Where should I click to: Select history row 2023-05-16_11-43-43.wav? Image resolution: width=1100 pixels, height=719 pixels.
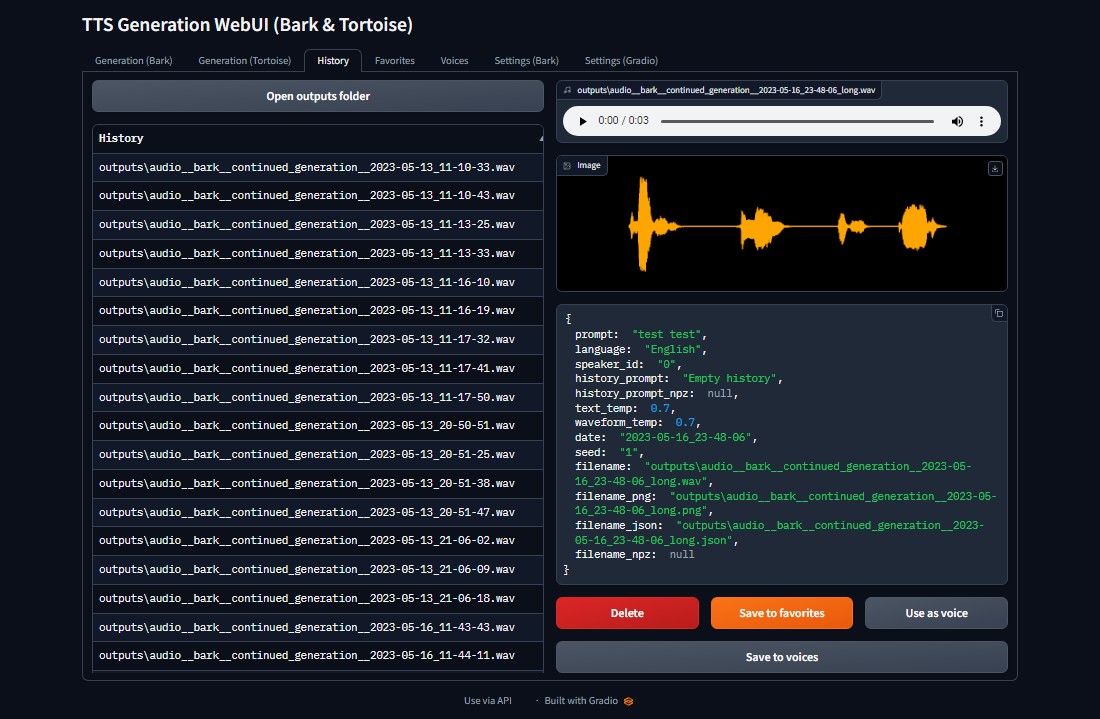click(x=318, y=627)
